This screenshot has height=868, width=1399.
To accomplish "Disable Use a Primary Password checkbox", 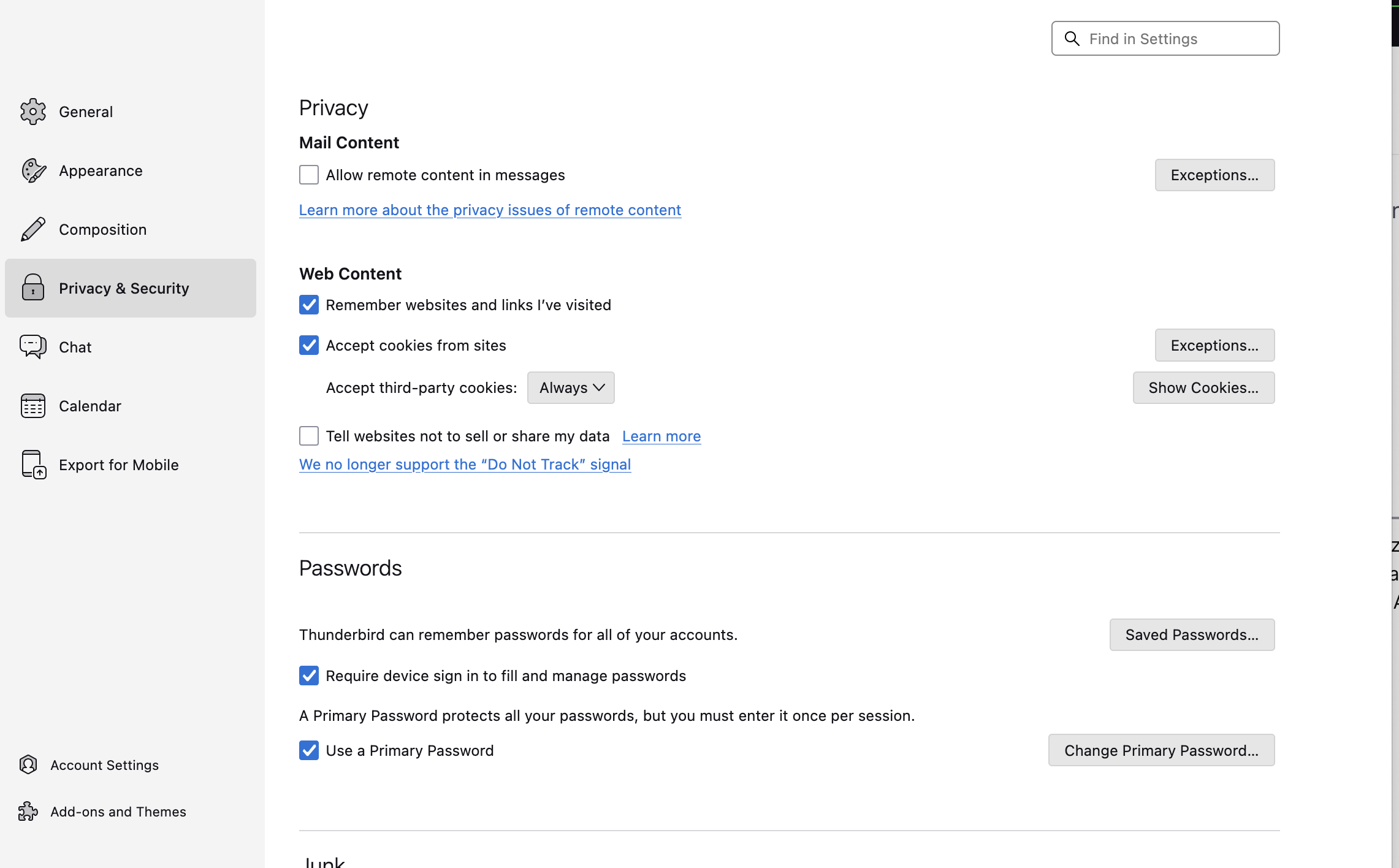I will coord(309,750).
